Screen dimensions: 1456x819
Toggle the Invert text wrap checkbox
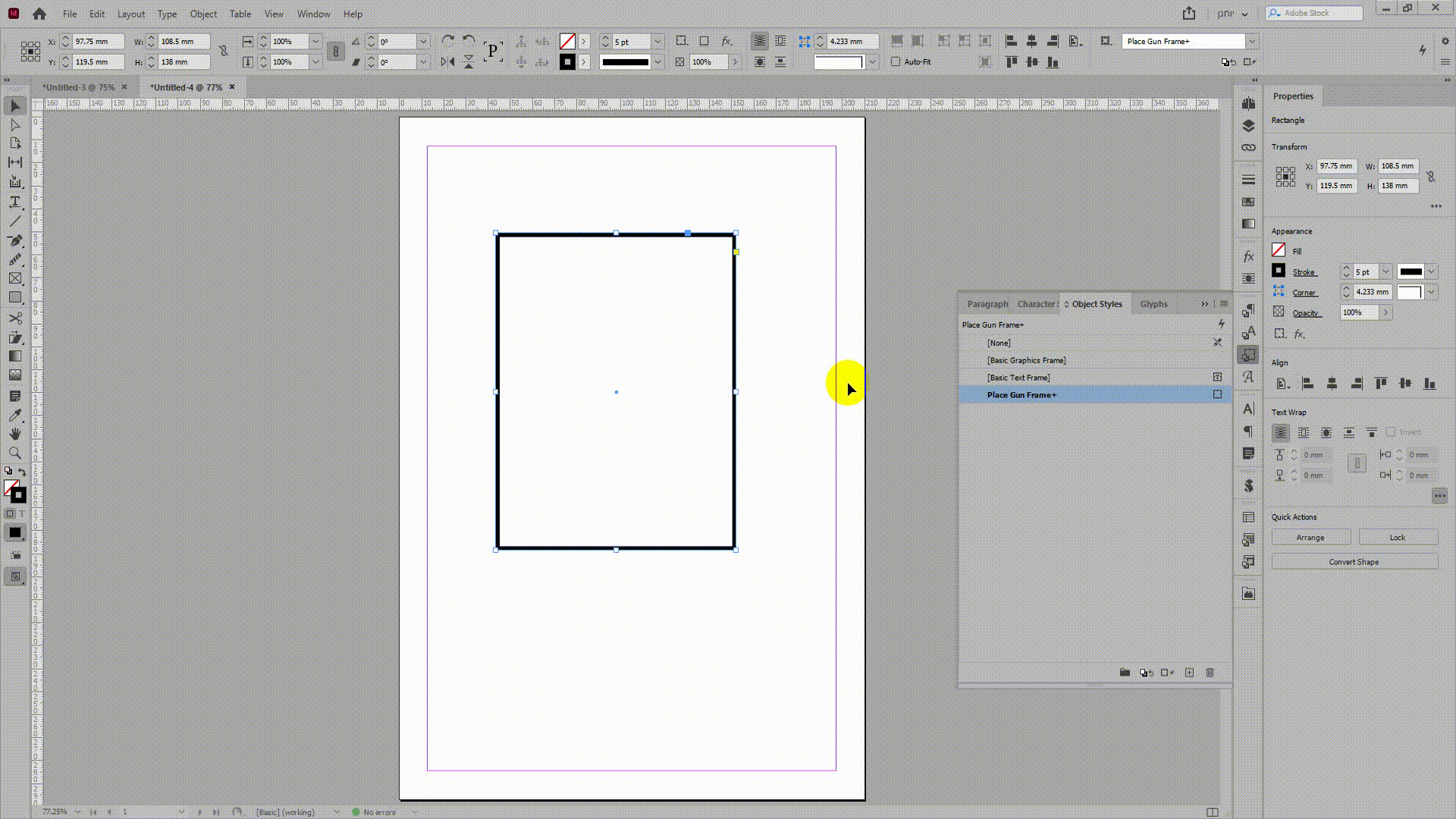[1391, 432]
